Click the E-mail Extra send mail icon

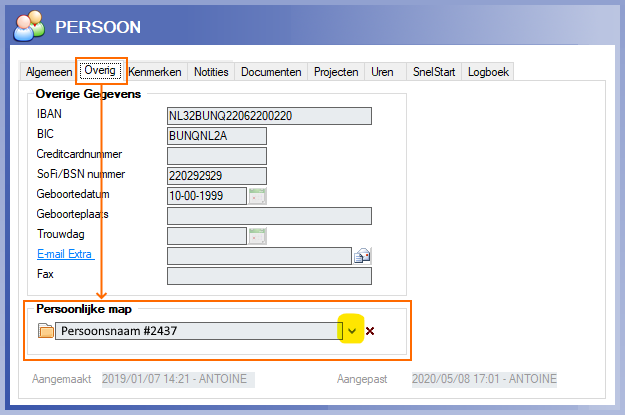pyautogui.click(x=362, y=256)
